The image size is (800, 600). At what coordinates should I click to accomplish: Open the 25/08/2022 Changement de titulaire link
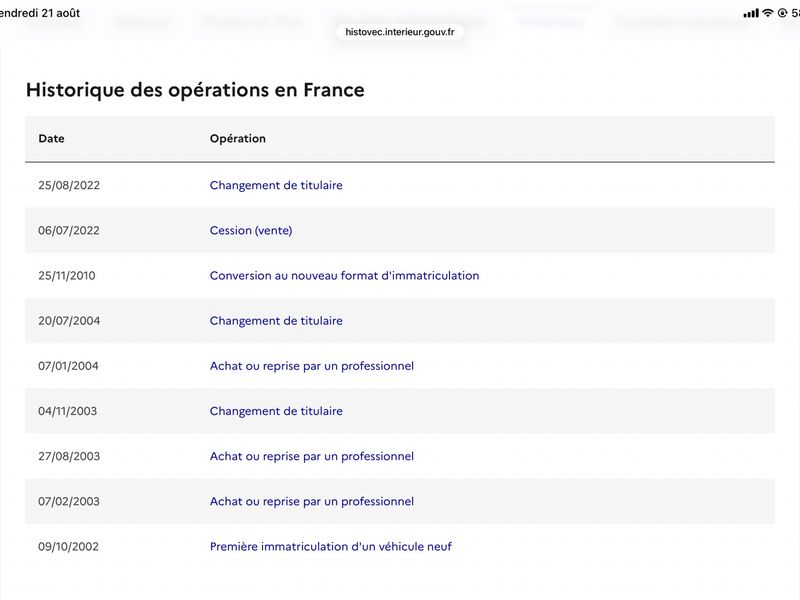point(276,185)
